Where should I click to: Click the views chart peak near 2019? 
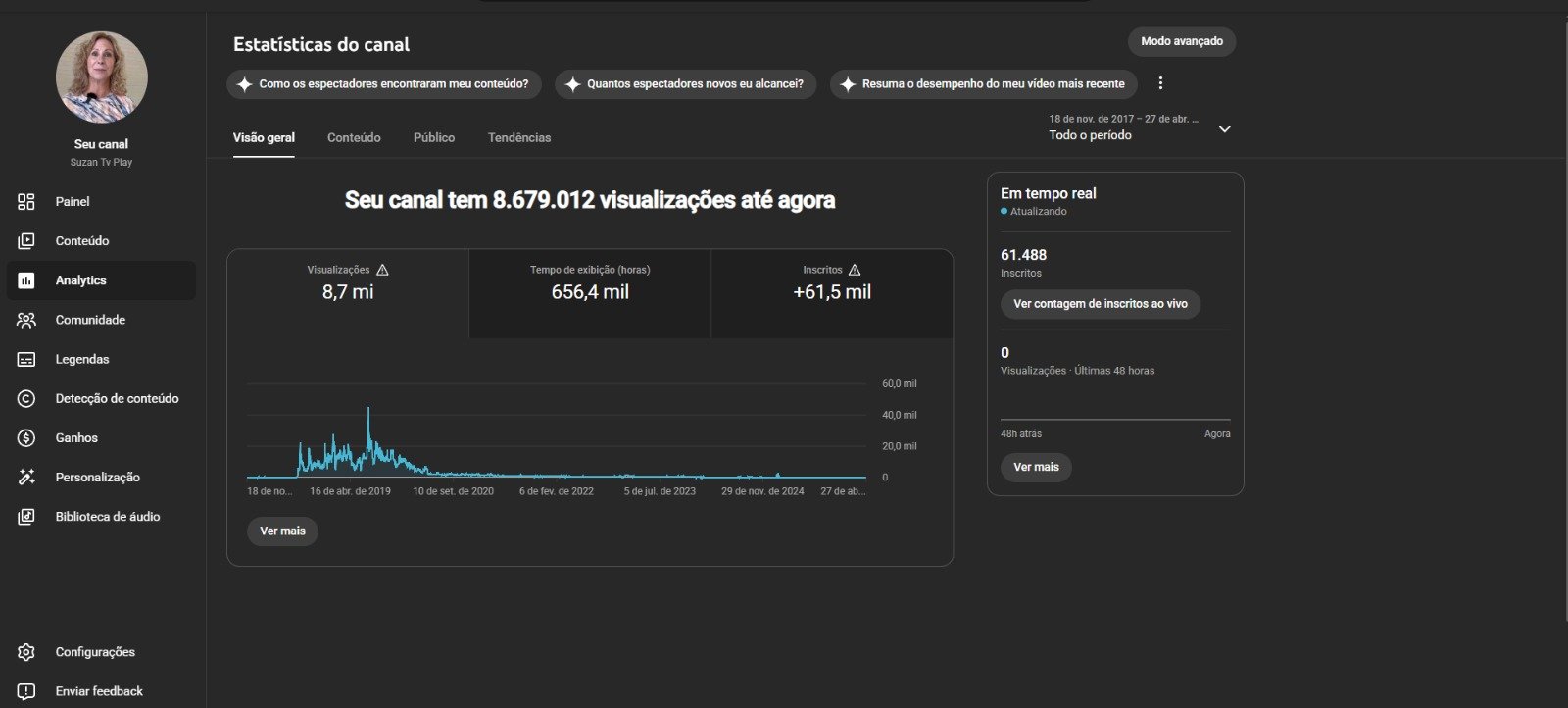pyautogui.click(x=368, y=410)
